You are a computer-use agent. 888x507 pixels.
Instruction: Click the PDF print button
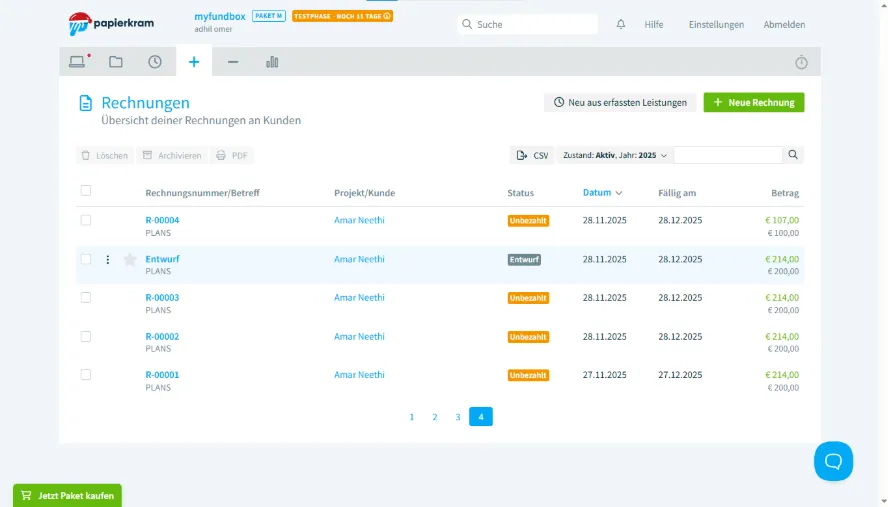click(x=232, y=155)
